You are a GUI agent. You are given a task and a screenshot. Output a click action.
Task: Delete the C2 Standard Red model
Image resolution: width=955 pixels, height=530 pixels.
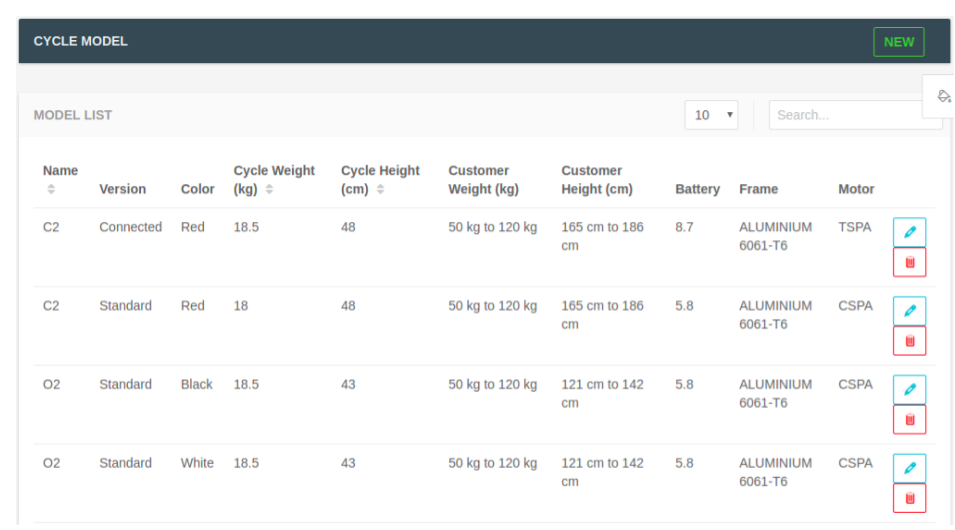click(x=909, y=341)
